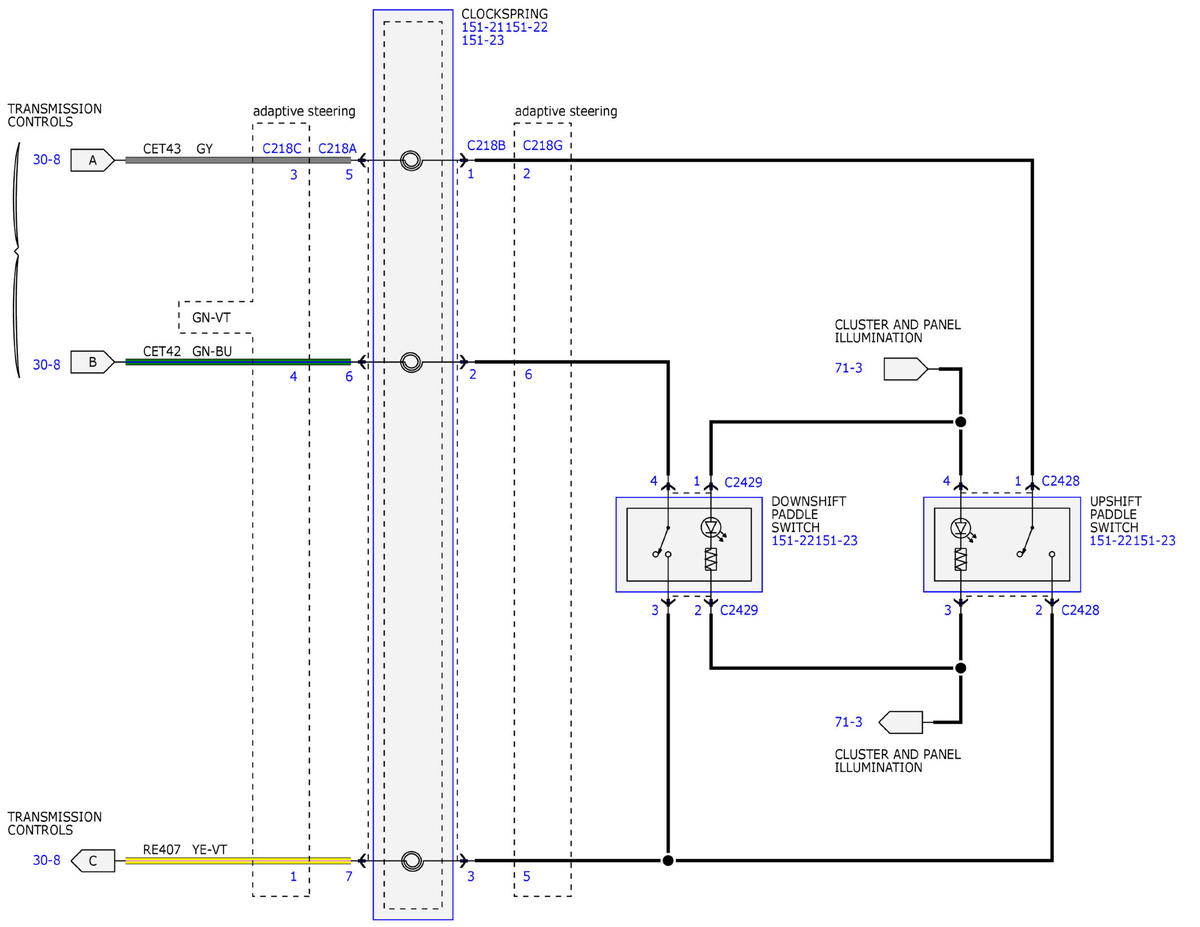Viewport: 1200px width, 927px height.
Task: Click the switch contact symbol in the downshift paddle switch
Action: [662, 540]
